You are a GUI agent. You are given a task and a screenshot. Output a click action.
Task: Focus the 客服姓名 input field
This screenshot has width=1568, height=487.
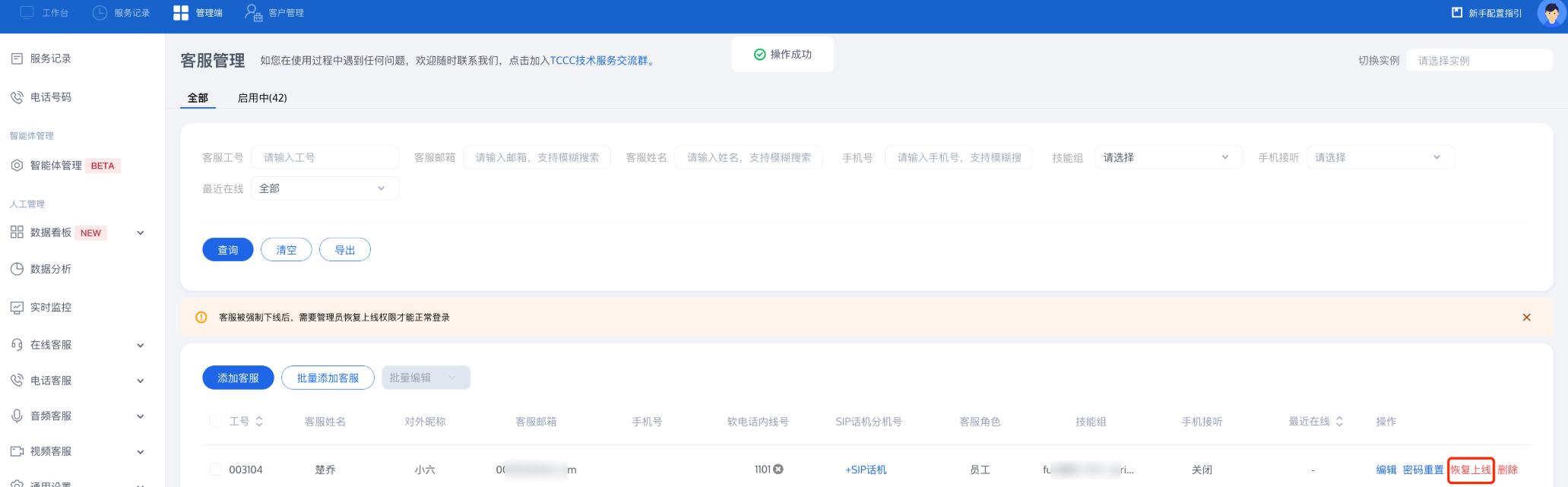click(749, 157)
